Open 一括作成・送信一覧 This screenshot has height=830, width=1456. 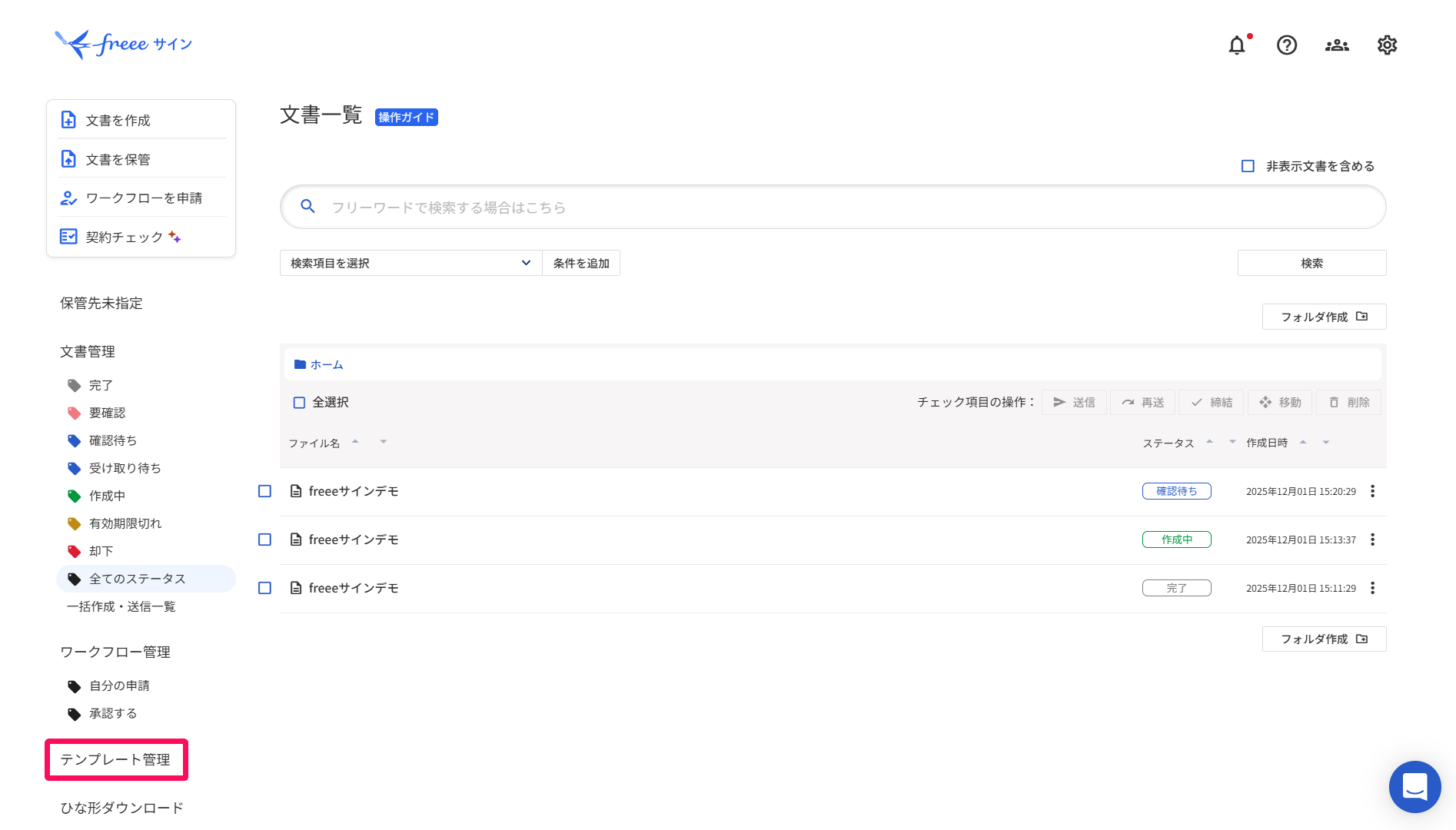click(x=121, y=606)
